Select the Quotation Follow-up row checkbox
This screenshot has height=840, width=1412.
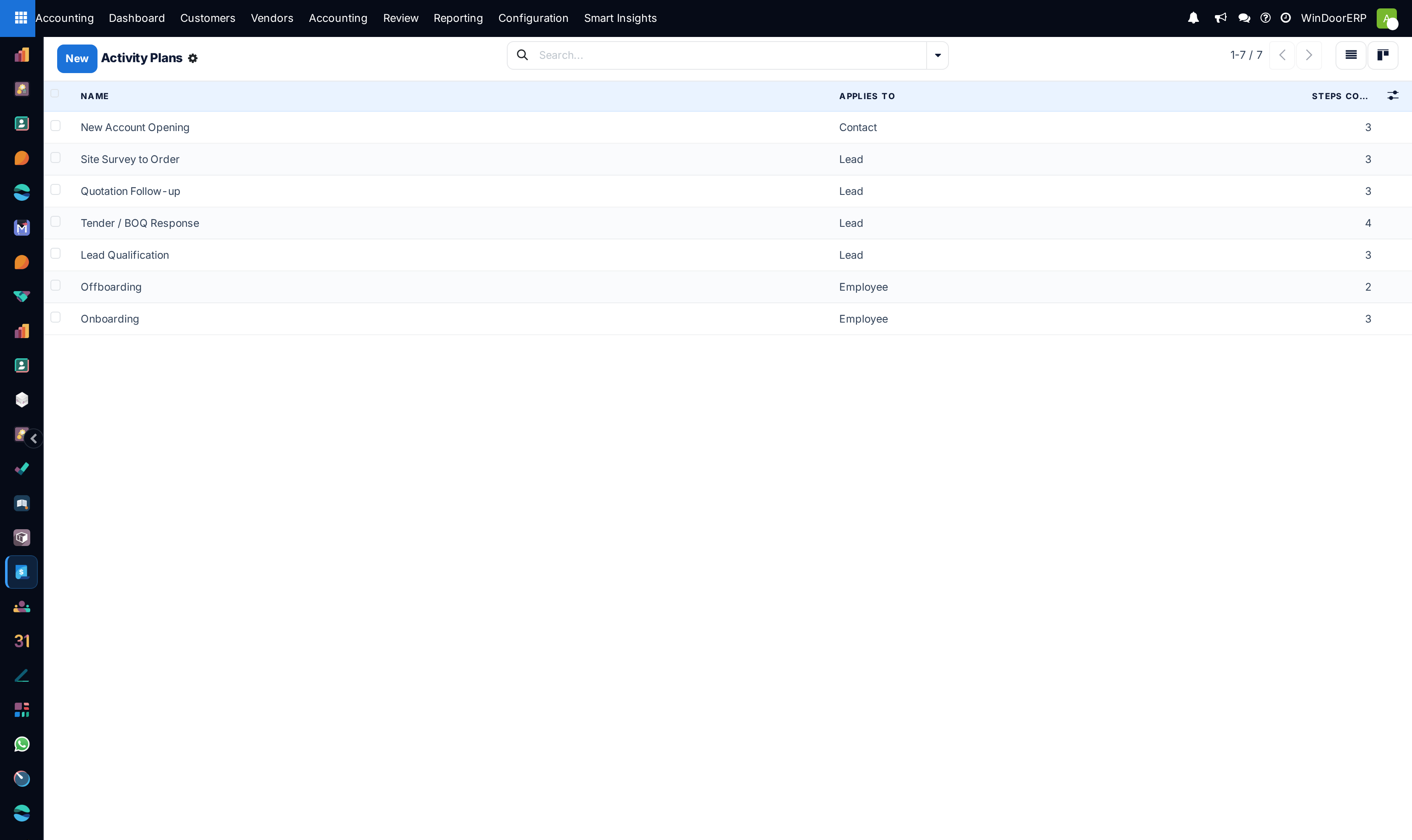click(x=55, y=189)
